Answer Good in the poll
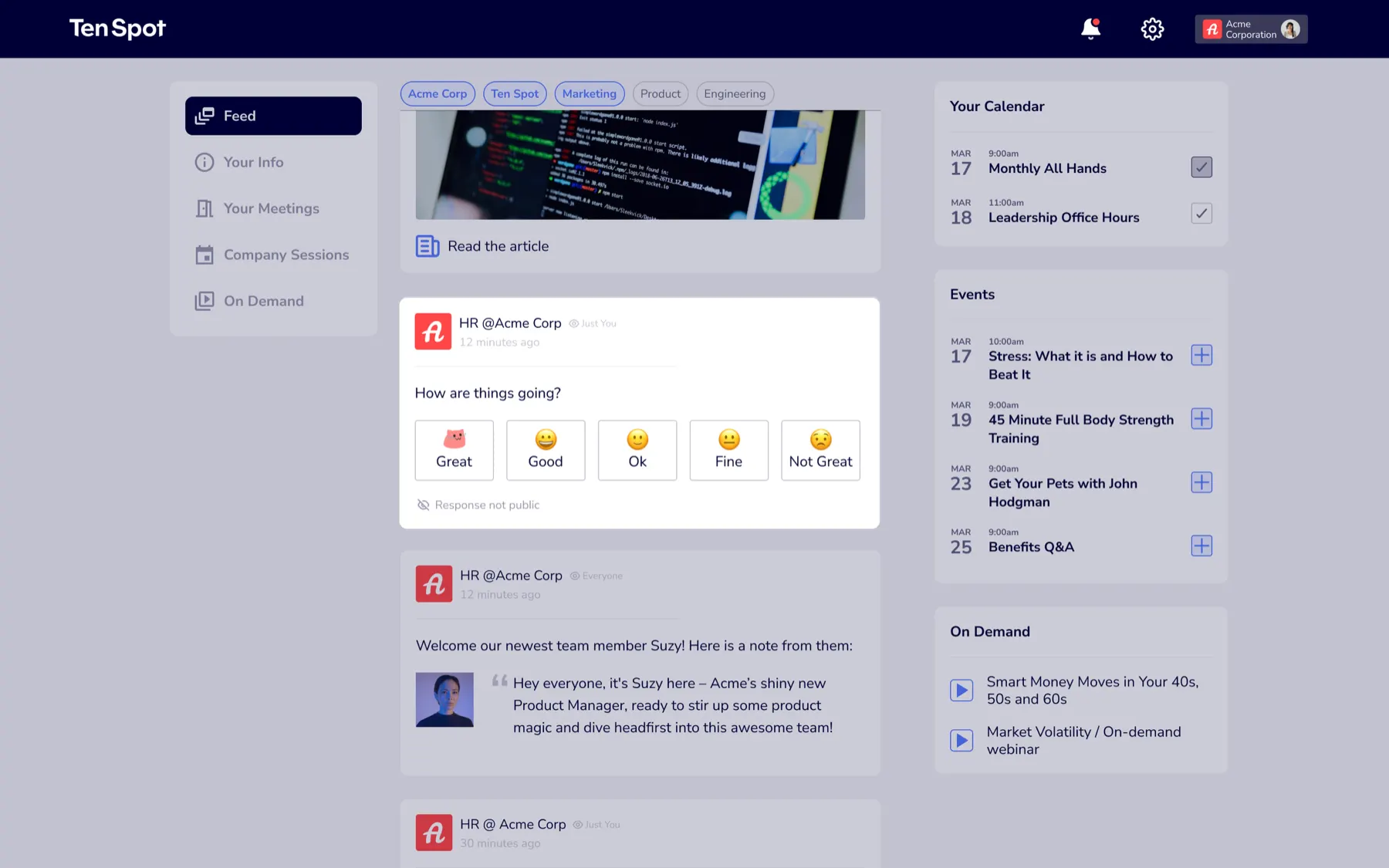This screenshot has width=1389, height=868. click(x=546, y=451)
